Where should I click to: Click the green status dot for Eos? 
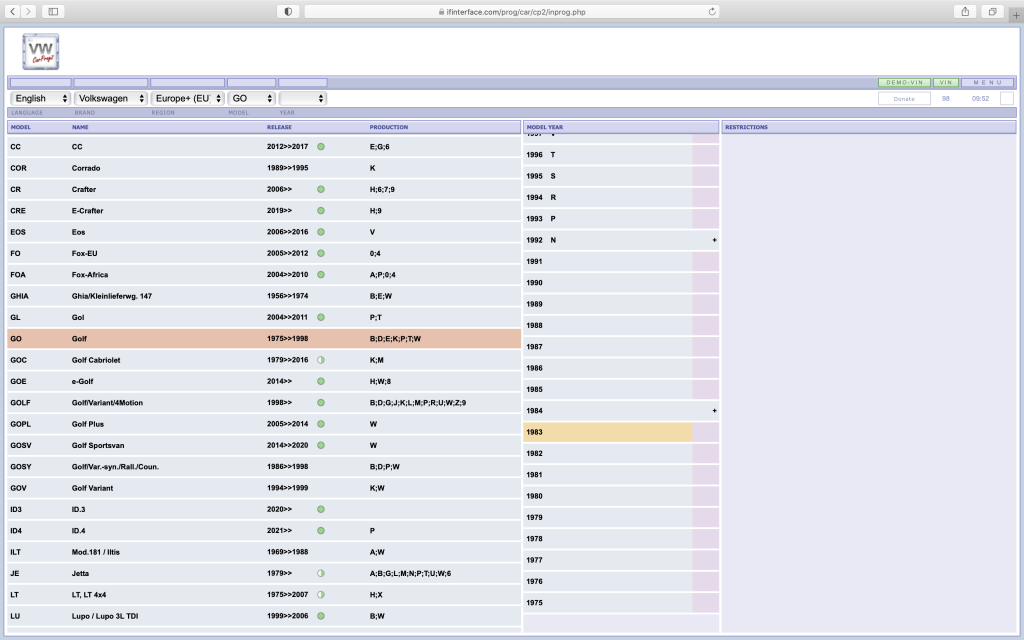coord(321,232)
